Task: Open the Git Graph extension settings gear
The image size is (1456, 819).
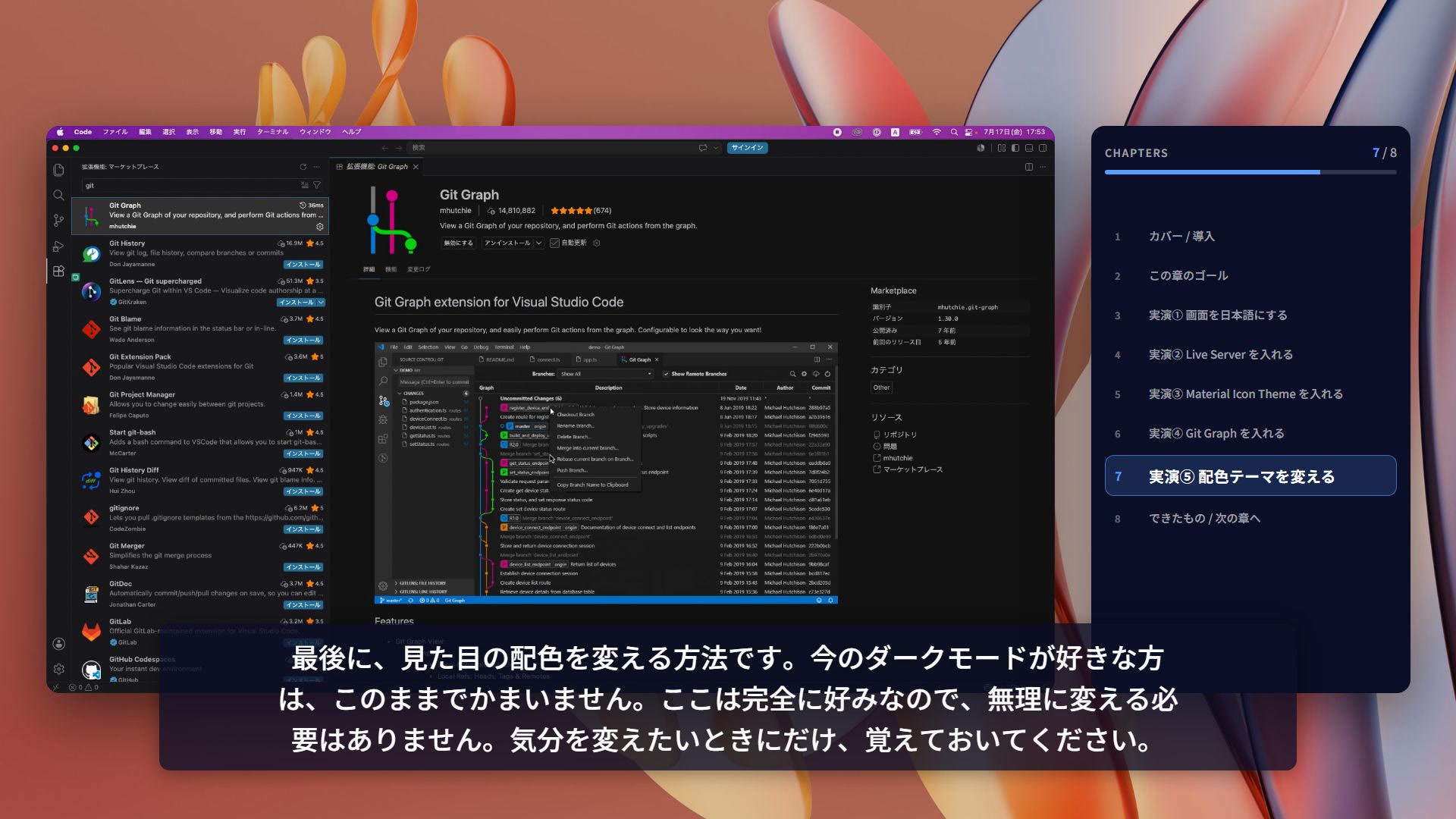Action: tap(596, 243)
